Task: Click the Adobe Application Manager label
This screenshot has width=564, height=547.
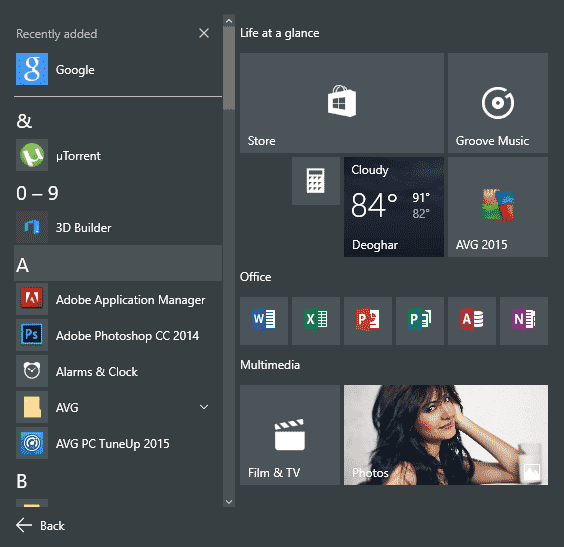Action: 131,300
